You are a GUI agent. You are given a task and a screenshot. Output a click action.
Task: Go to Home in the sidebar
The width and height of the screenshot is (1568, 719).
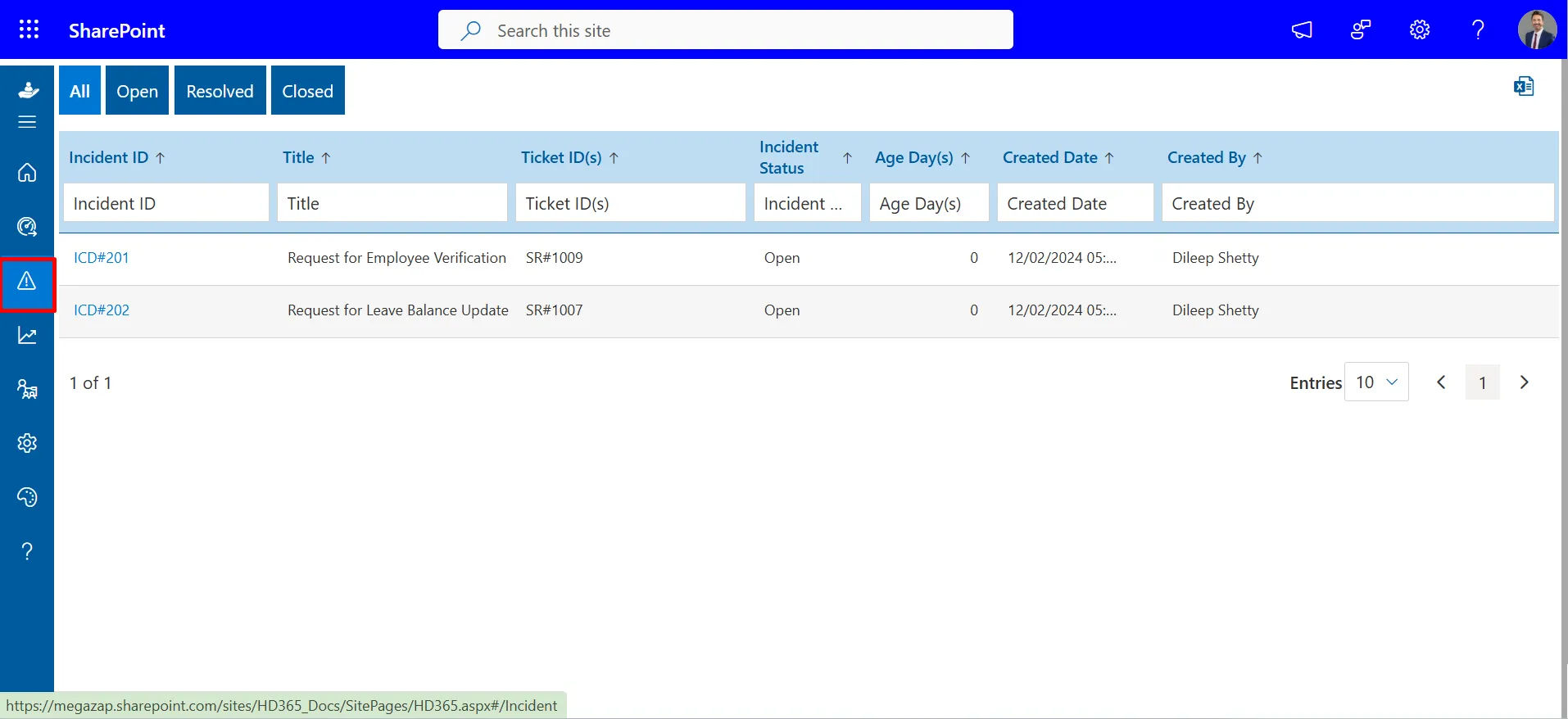[x=27, y=173]
